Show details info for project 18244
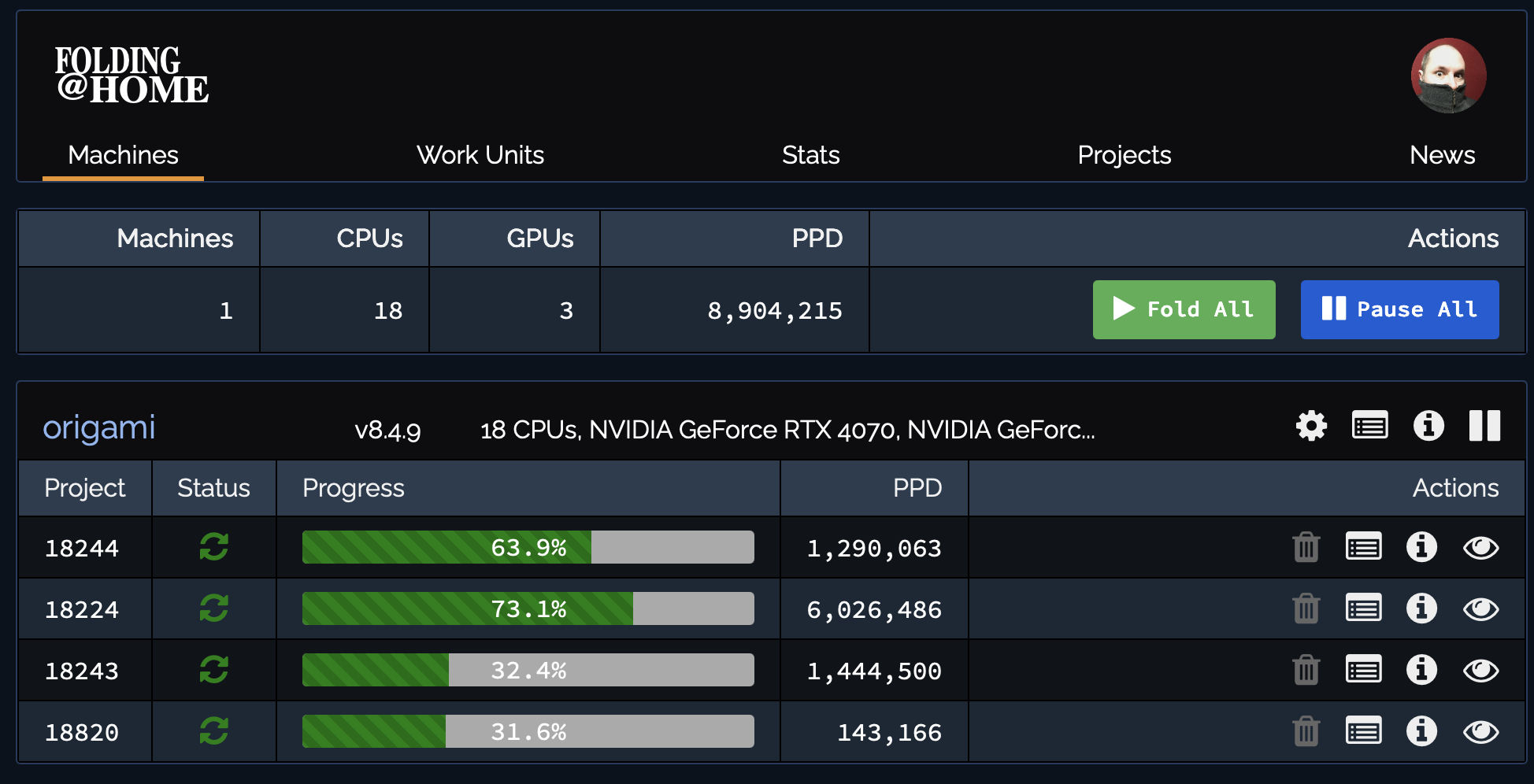1534x784 pixels. click(x=1421, y=547)
